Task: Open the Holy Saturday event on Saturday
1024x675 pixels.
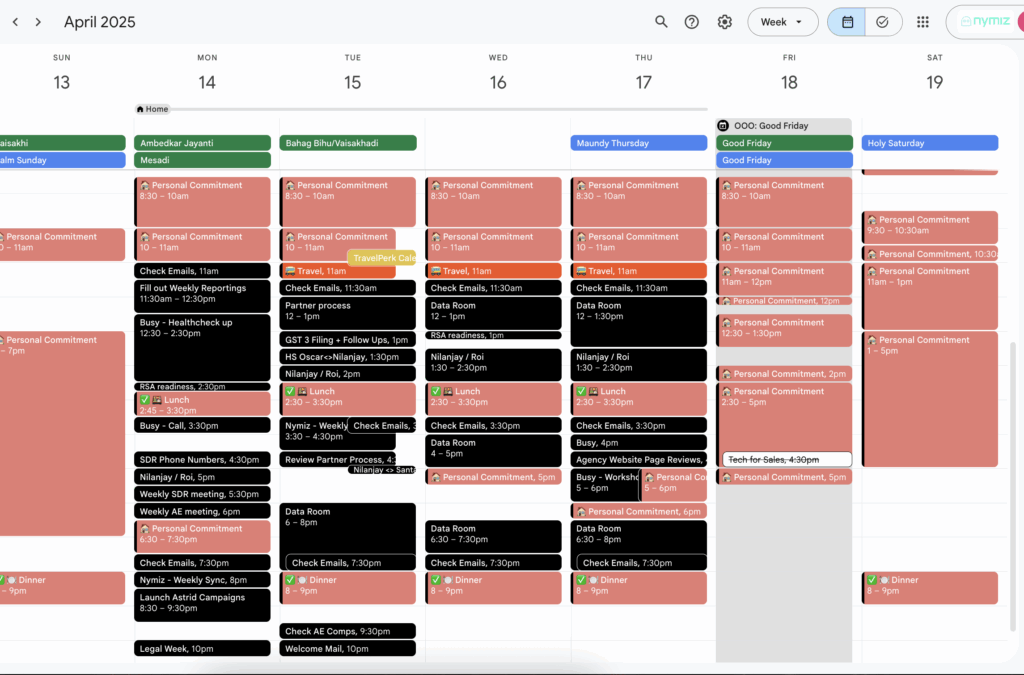Action: [x=929, y=142]
